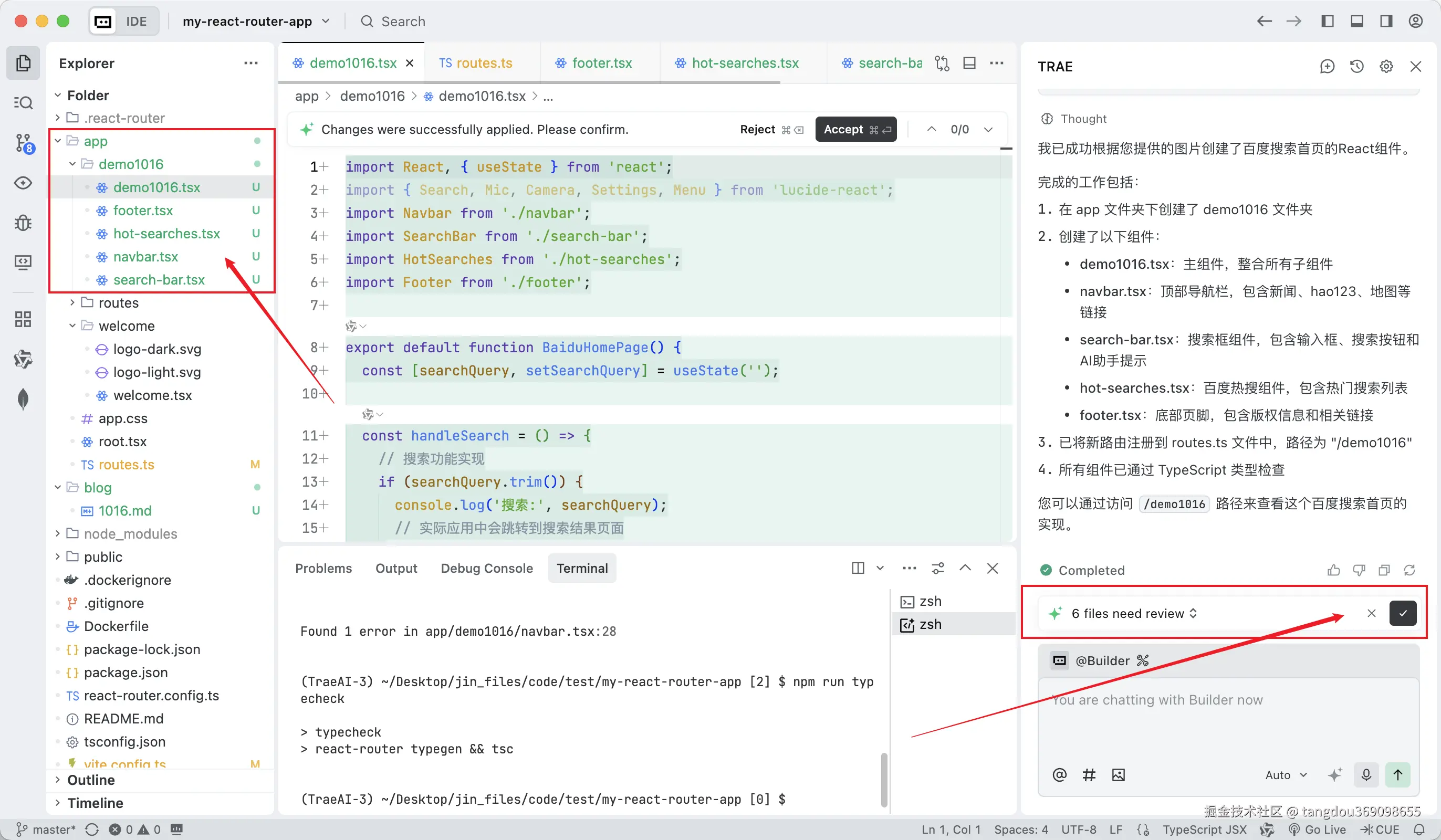Click the Accept changes button
Viewport: 1441px width, 840px height.
pyautogui.click(x=855, y=129)
